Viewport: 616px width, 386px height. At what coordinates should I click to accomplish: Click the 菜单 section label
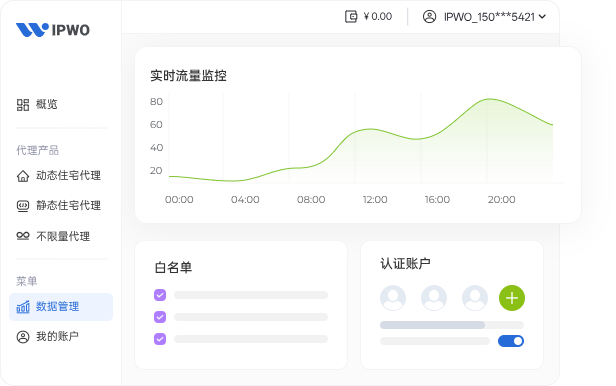[26, 281]
